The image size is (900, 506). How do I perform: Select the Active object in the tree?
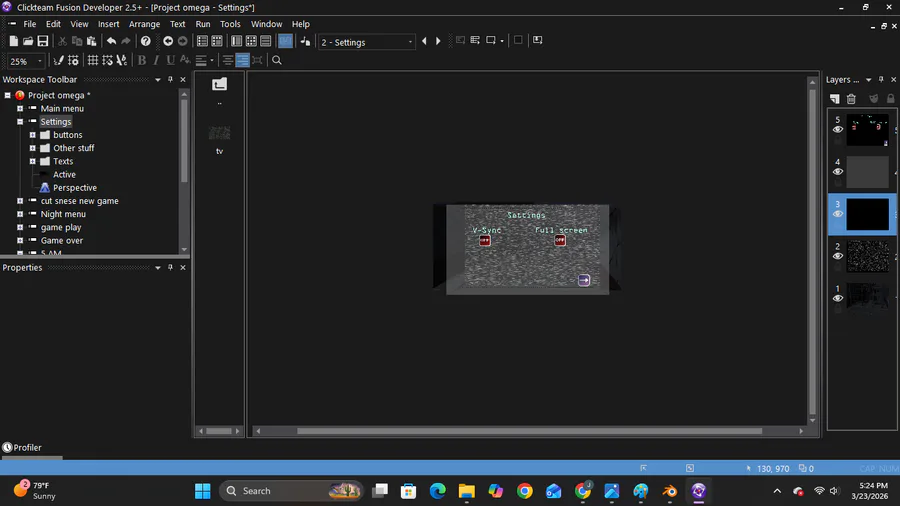(x=64, y=174)
